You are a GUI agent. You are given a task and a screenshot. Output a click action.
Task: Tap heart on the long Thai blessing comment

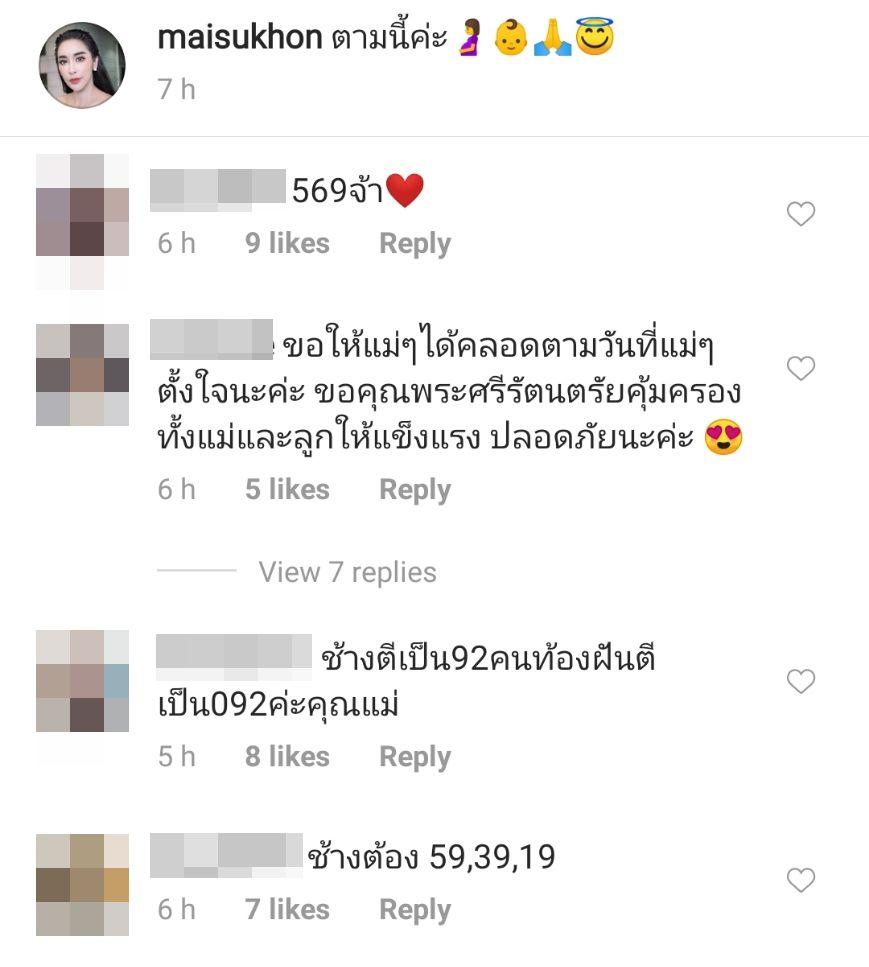pos(801,368)
